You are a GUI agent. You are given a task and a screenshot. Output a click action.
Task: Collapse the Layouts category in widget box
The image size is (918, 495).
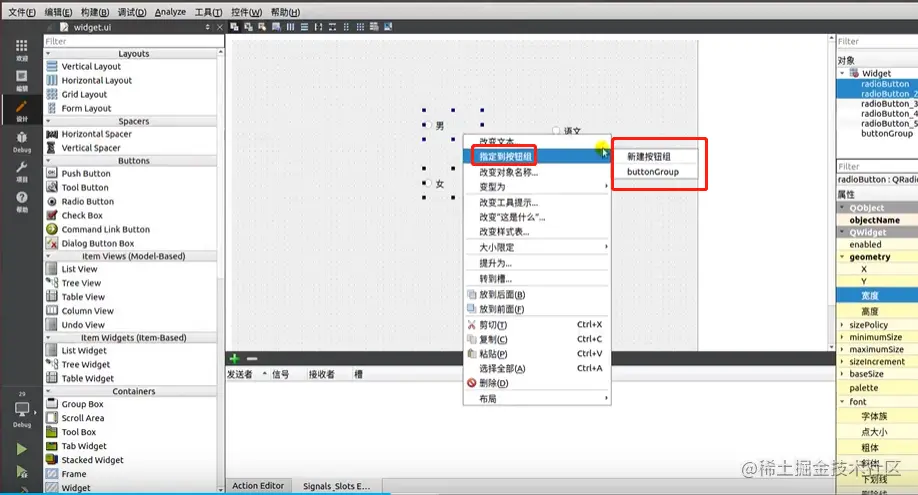(48, 54)
